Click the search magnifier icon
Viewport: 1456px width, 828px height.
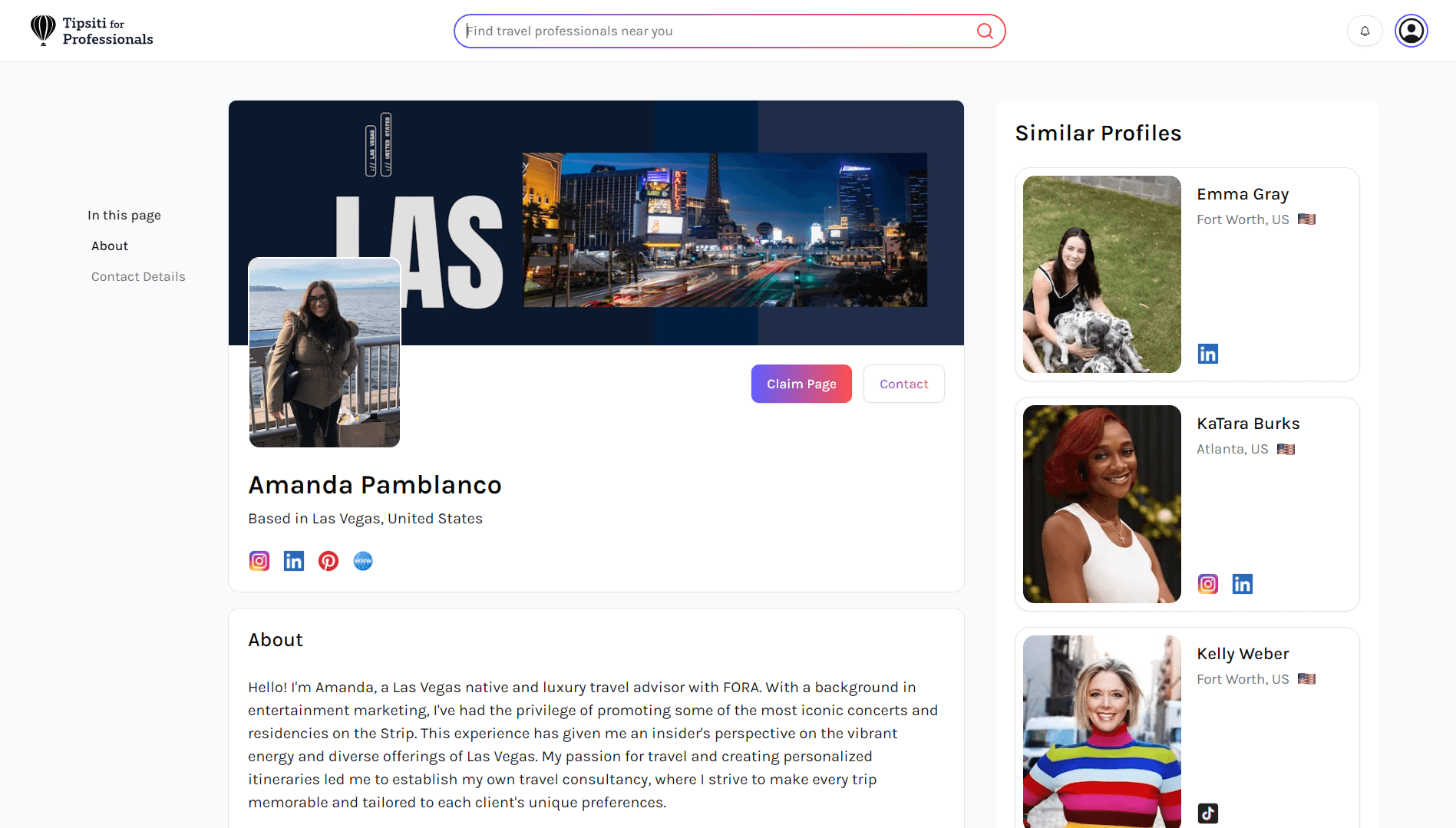tap(985, 31)
